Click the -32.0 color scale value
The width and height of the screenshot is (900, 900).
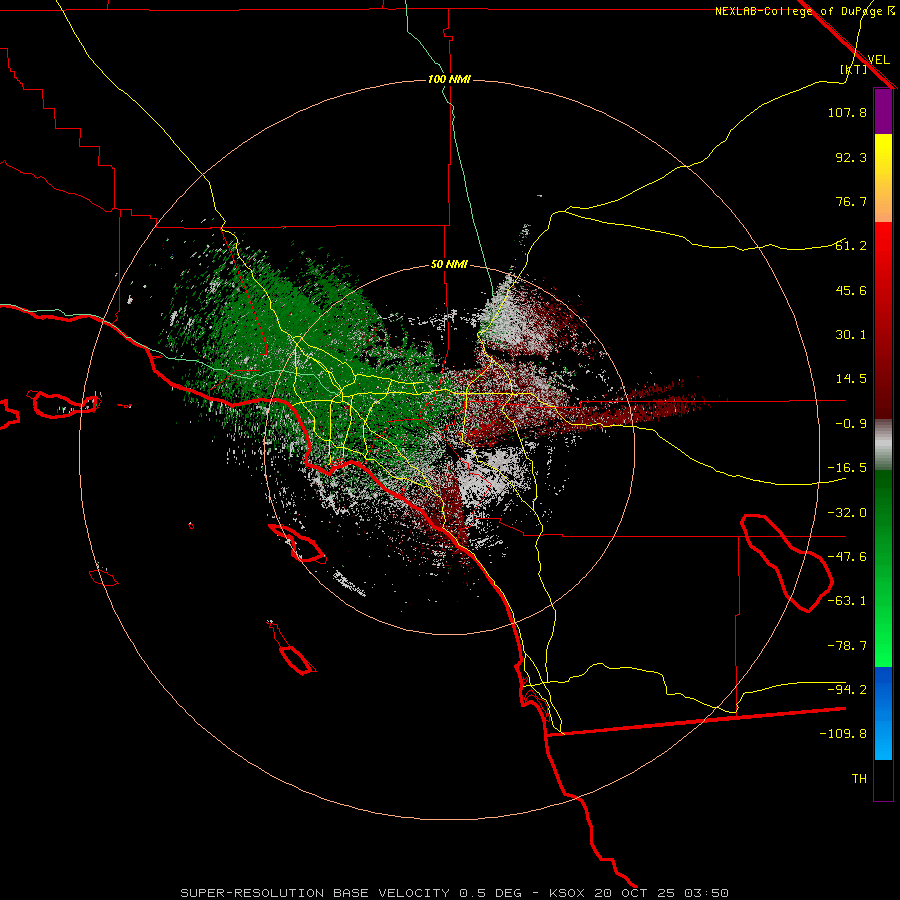tap(847, 513)
